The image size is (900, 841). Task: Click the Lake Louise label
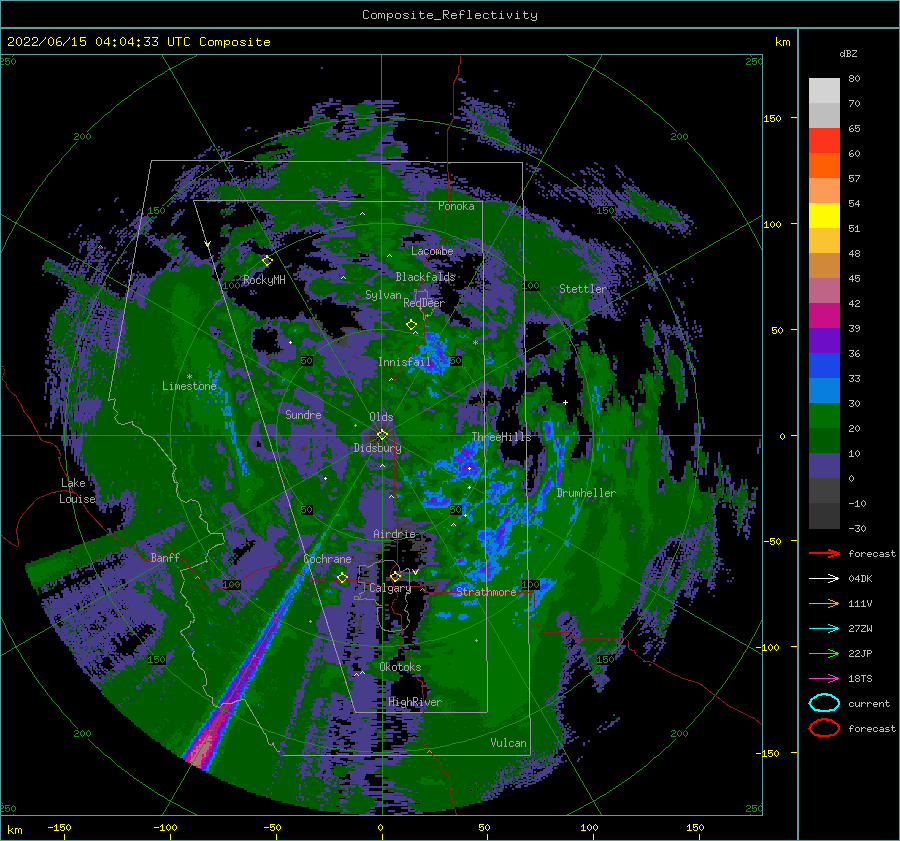[x=77, y=491]
